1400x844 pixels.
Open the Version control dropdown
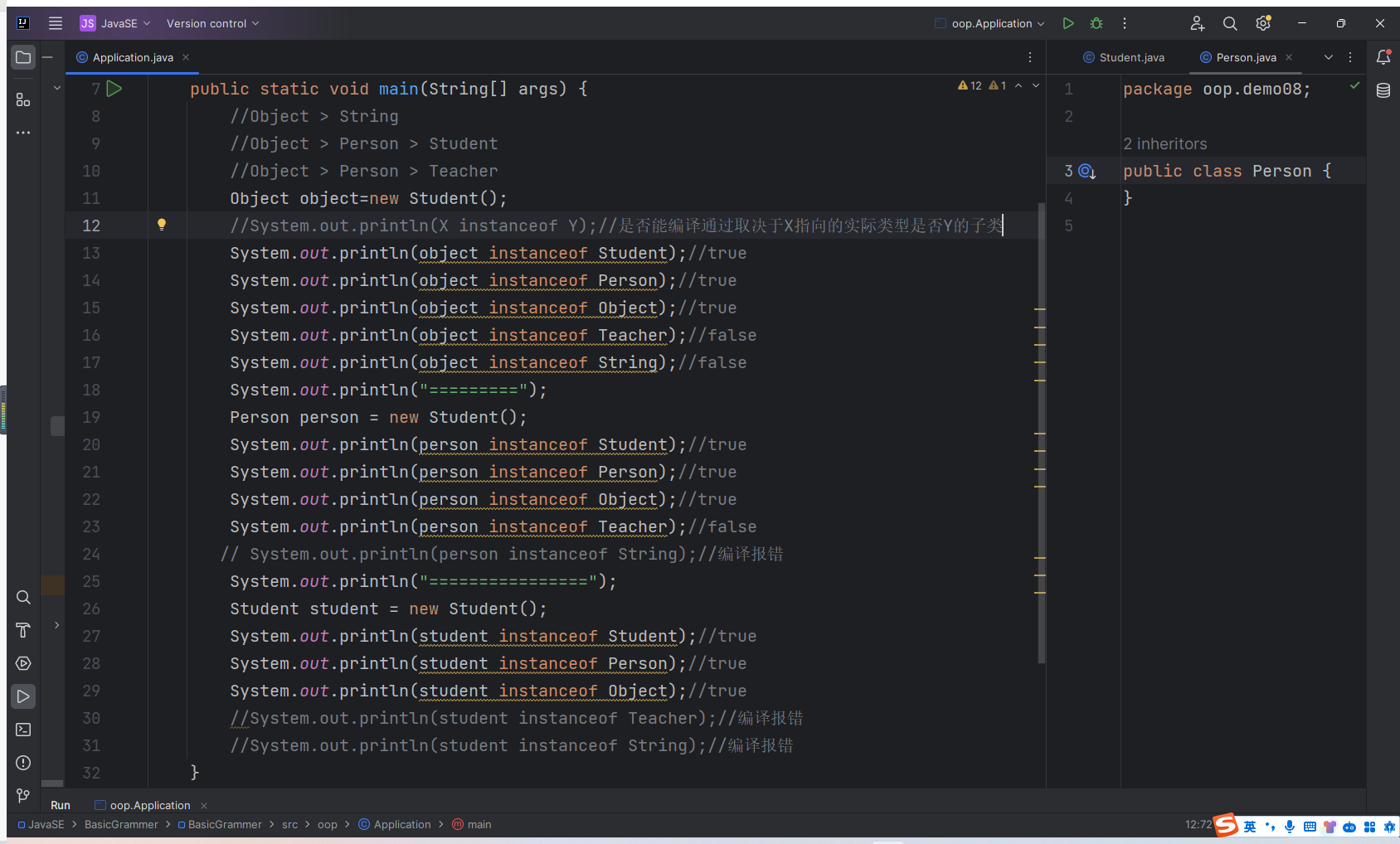pos(212,23)
